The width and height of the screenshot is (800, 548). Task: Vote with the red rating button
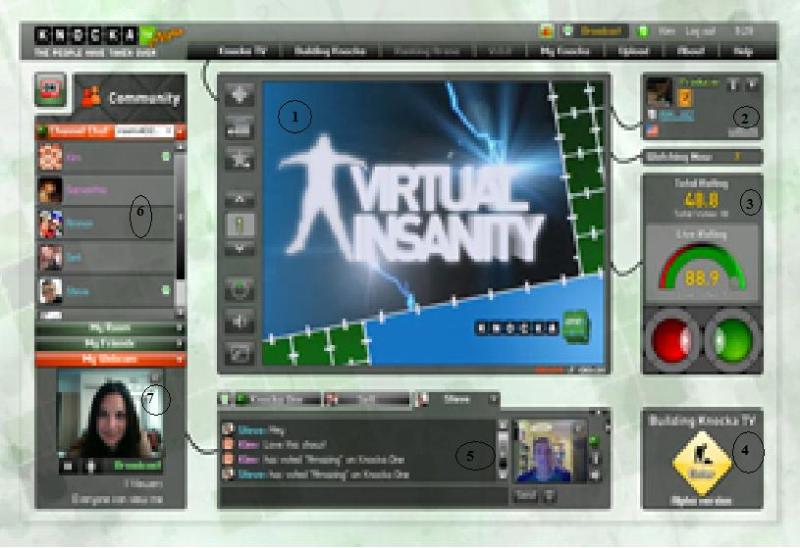(x=673, y=340)
